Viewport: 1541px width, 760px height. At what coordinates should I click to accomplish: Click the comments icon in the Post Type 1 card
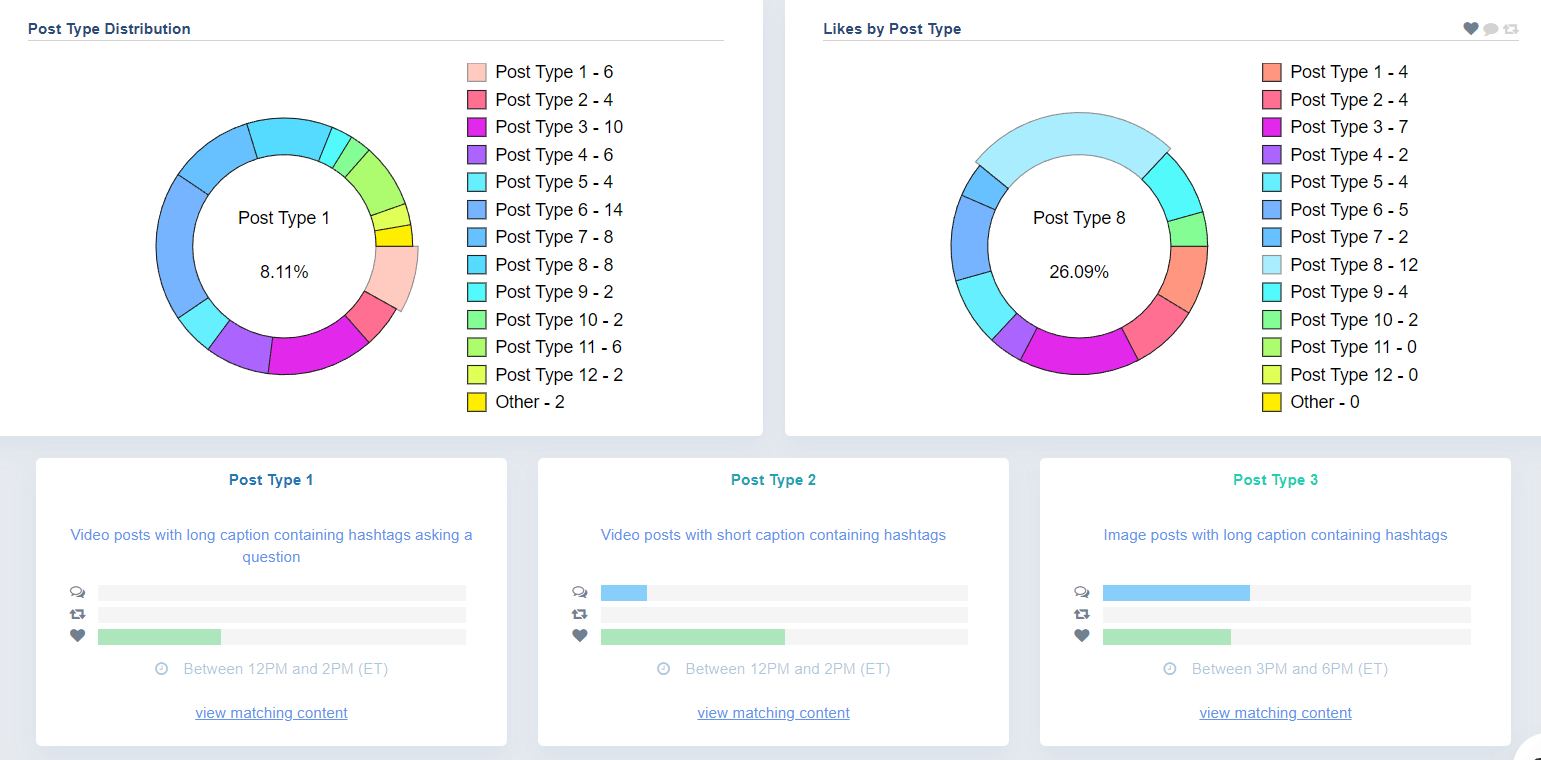[78, 592]
